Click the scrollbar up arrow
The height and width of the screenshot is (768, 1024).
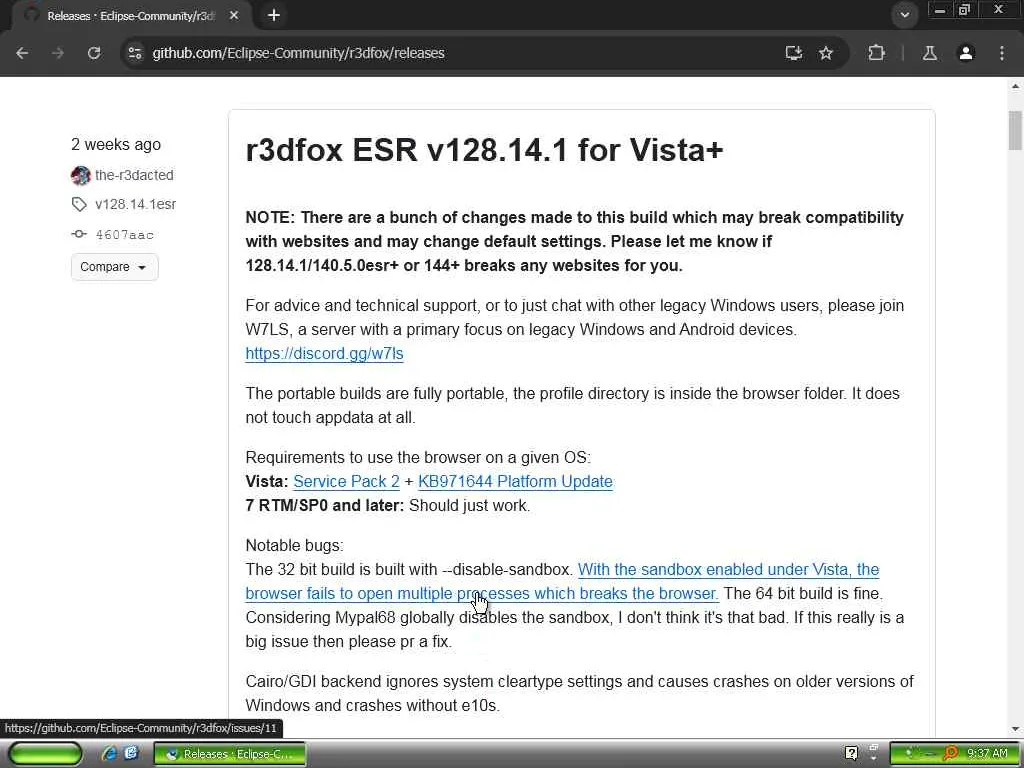click(1015, 86)
